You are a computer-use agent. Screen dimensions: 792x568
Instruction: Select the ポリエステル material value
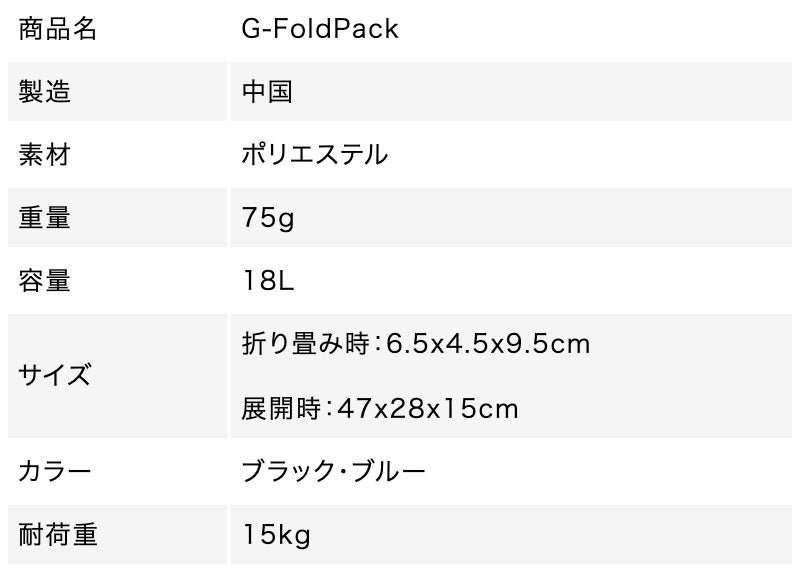coord(315,155)
